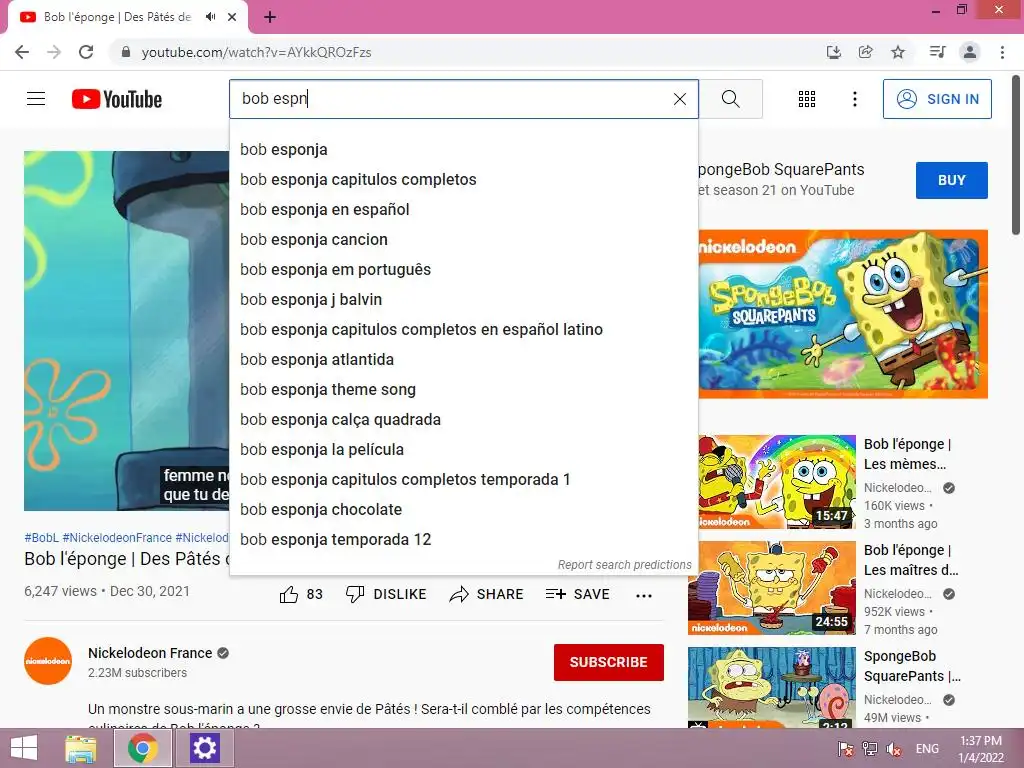
Task: Open the Chrome profile avatar
Action: click(x=970, y=52)
